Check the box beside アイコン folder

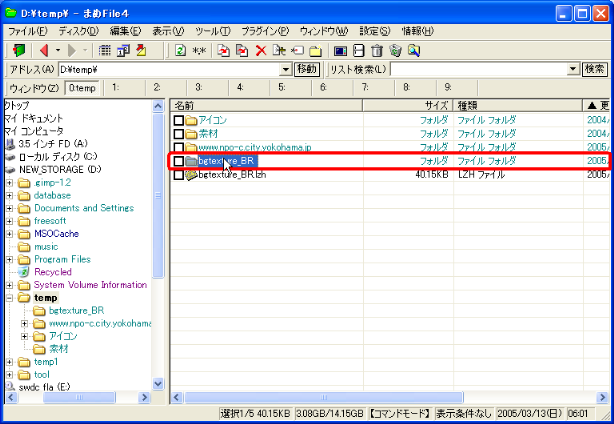tap(179, 121)
